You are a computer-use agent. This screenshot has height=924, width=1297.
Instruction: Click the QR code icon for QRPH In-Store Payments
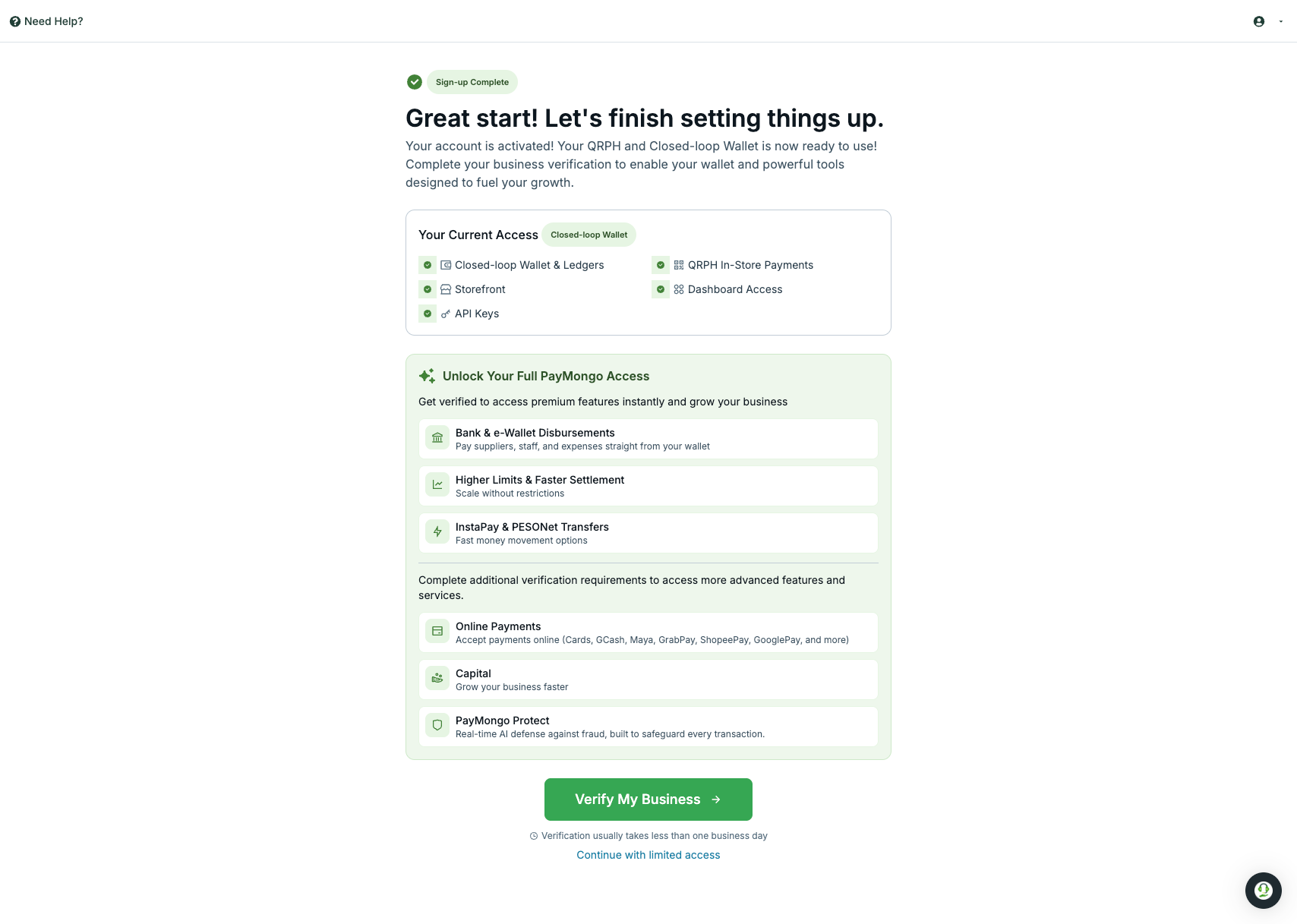pyautogui.click(x=679, y=265)
